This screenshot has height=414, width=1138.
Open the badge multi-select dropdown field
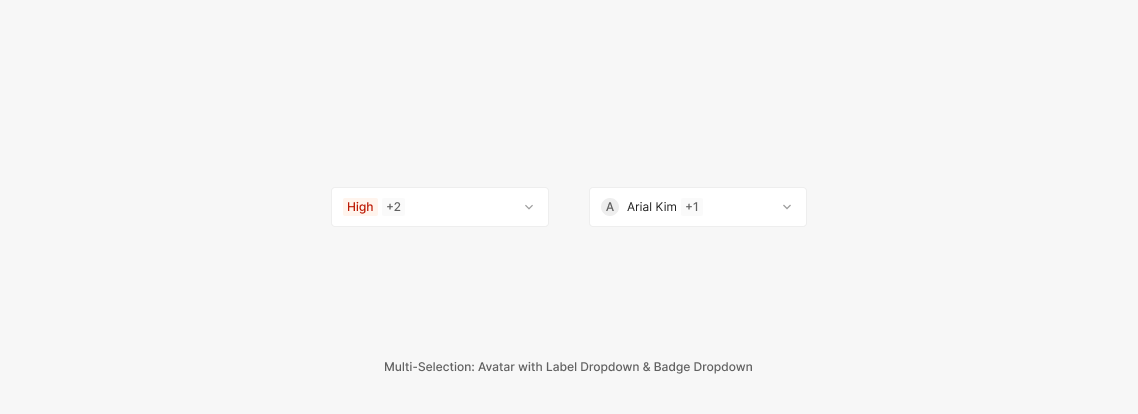[440, 207]
